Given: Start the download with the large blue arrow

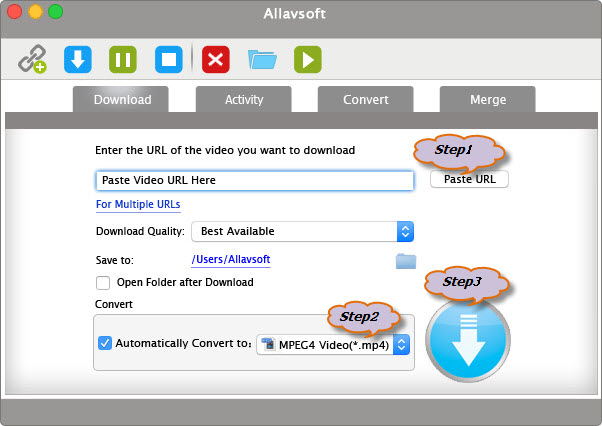Looking at the screenshot, I should 468,340.
